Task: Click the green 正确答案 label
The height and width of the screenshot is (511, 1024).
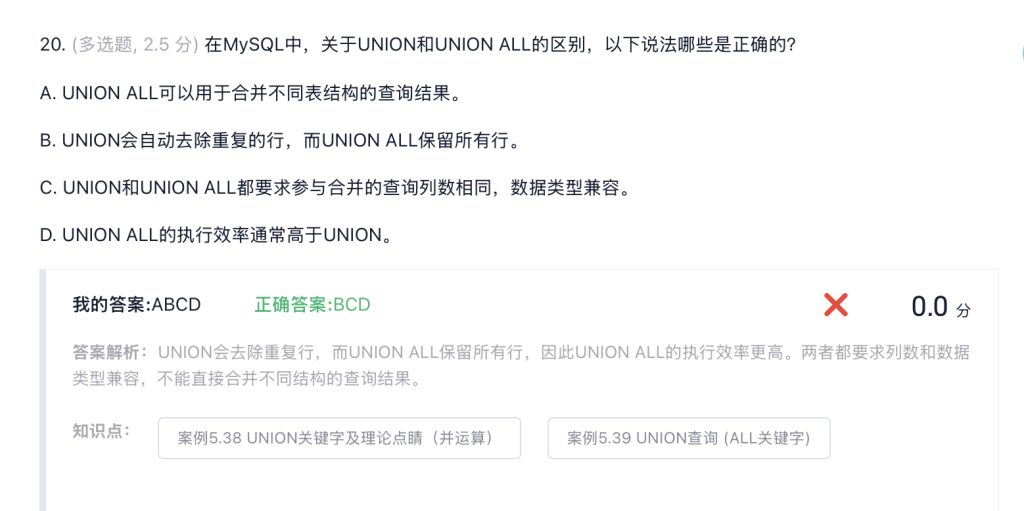Action: [x=293, y=304]
